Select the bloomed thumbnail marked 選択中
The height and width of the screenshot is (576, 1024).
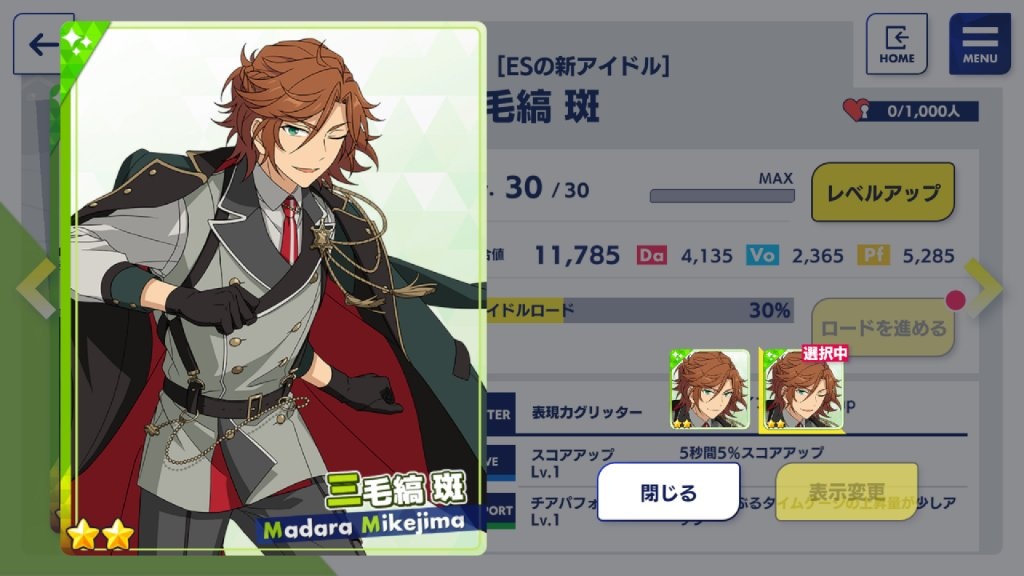coord(803,390)
